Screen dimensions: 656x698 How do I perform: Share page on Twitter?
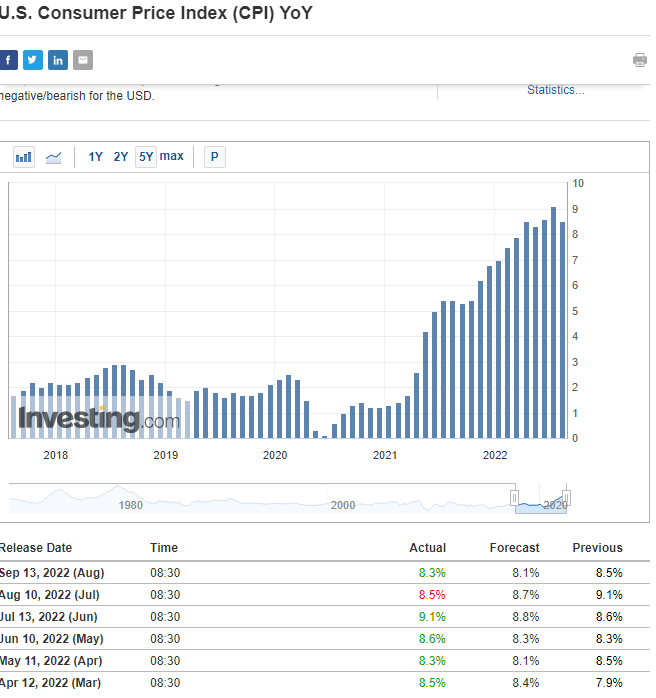coord(33,60)
